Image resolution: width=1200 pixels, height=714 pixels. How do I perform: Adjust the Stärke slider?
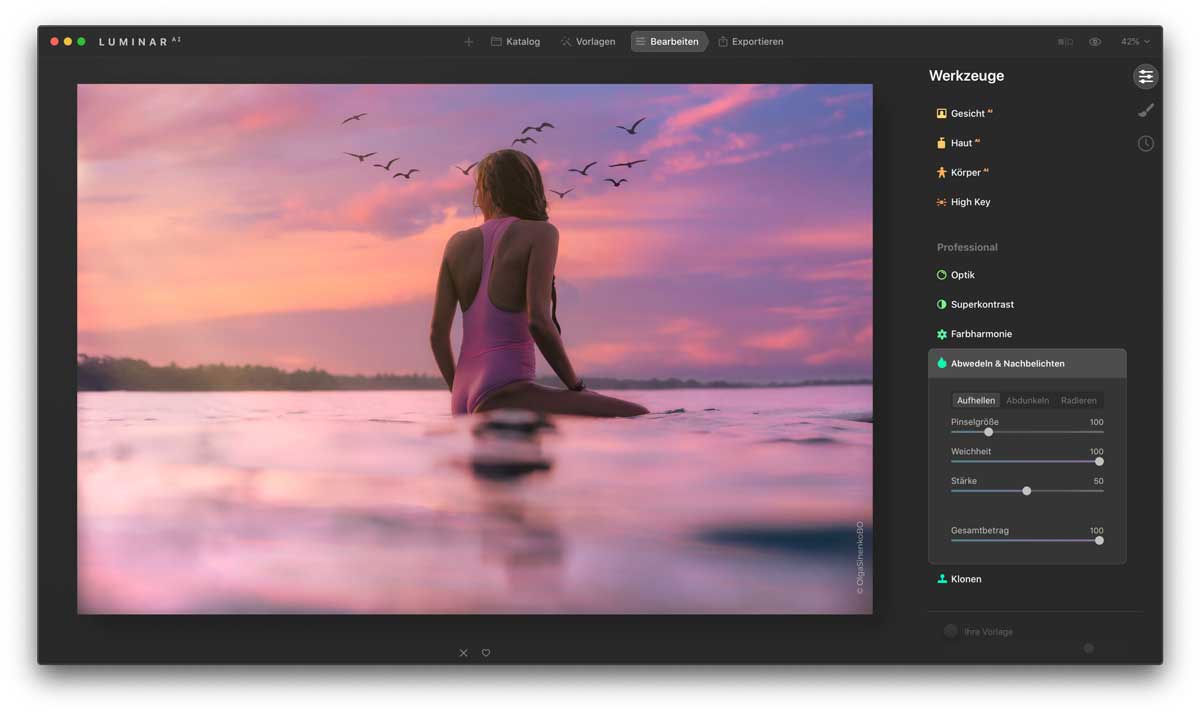point(1027,491)
